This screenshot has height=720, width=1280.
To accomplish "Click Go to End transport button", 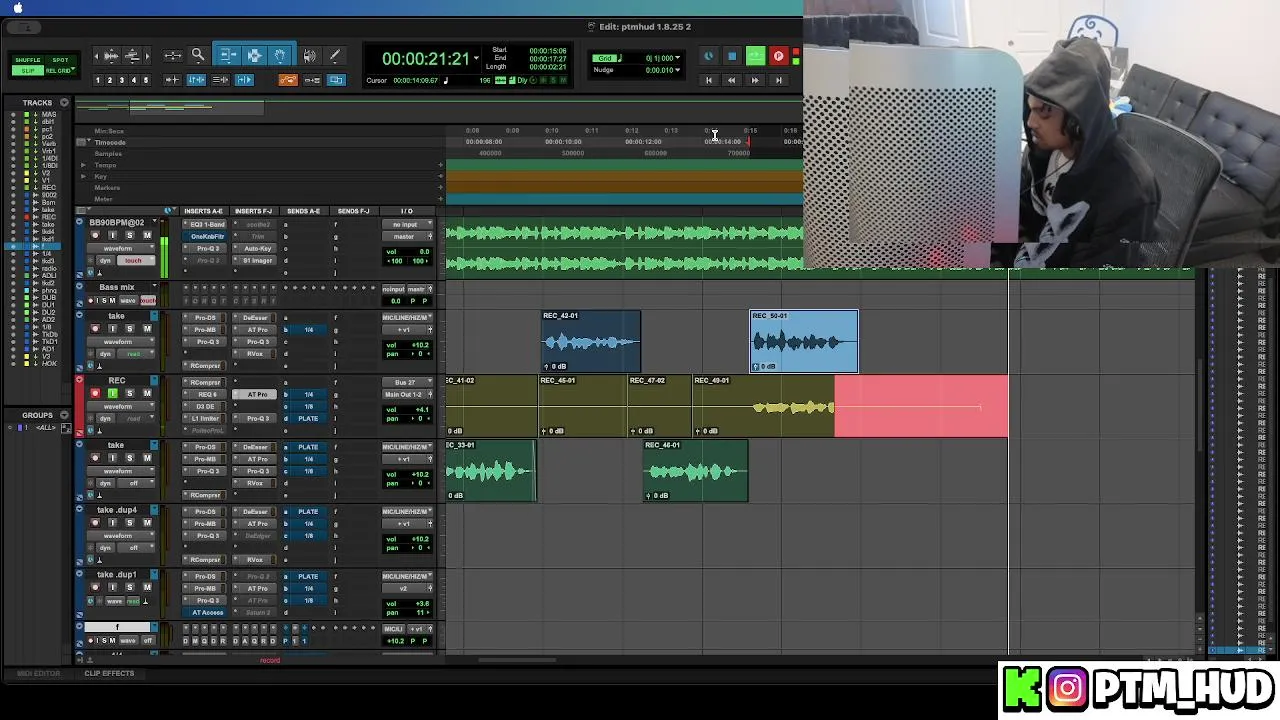I will click(x=779, y=80).
